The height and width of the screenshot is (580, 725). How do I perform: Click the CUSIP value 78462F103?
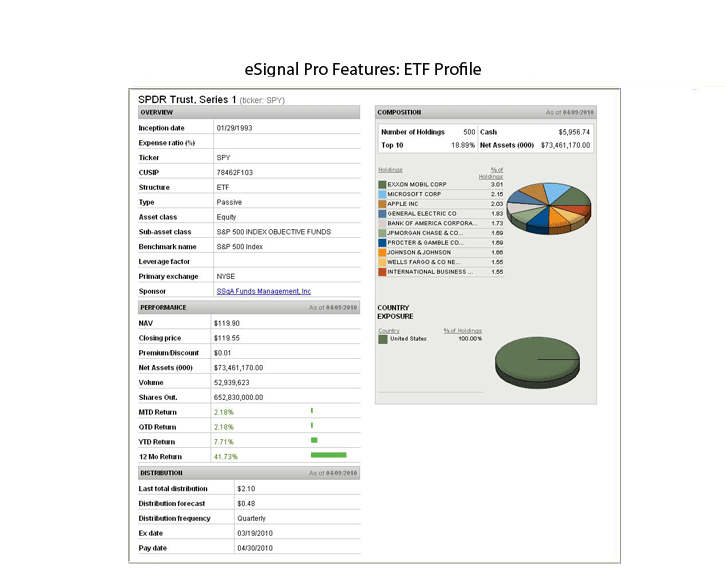click(235, 173)
